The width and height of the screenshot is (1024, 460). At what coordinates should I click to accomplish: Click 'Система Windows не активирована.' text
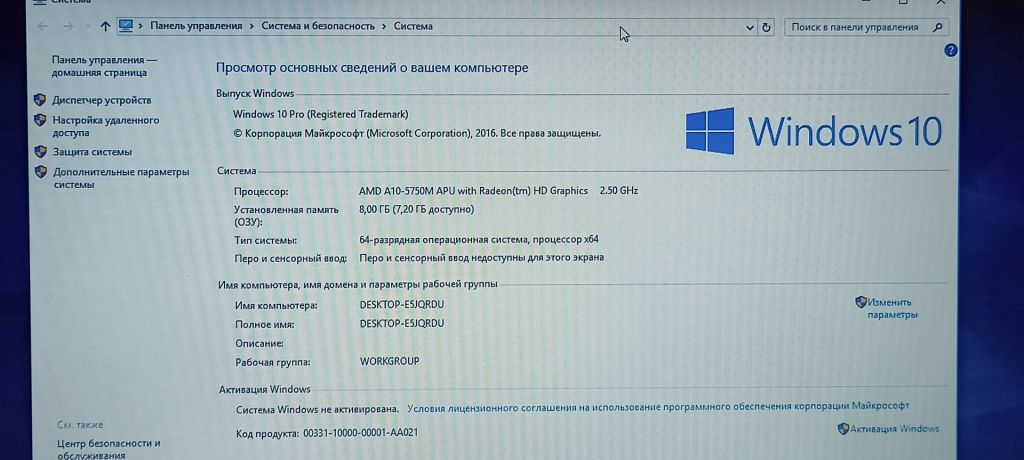[317, 410]
